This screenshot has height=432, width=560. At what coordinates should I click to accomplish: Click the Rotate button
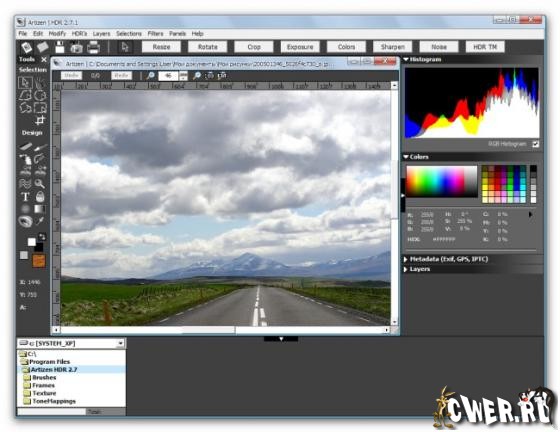coord(208,47)
